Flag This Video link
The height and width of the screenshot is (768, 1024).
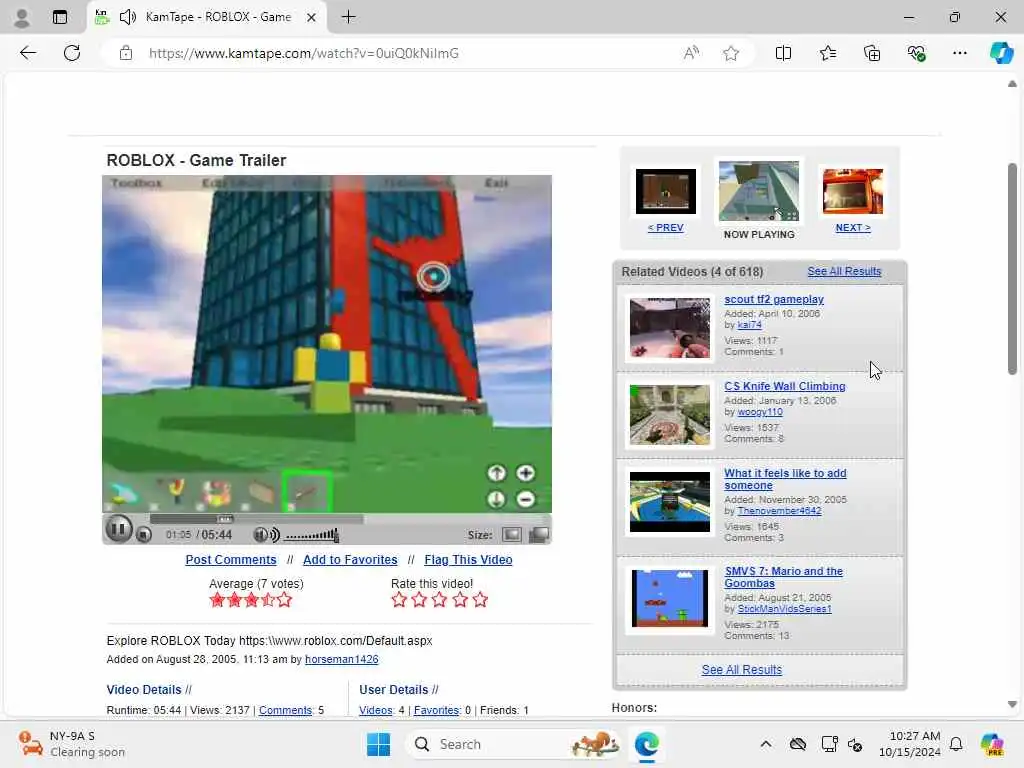tap(468, 560)
